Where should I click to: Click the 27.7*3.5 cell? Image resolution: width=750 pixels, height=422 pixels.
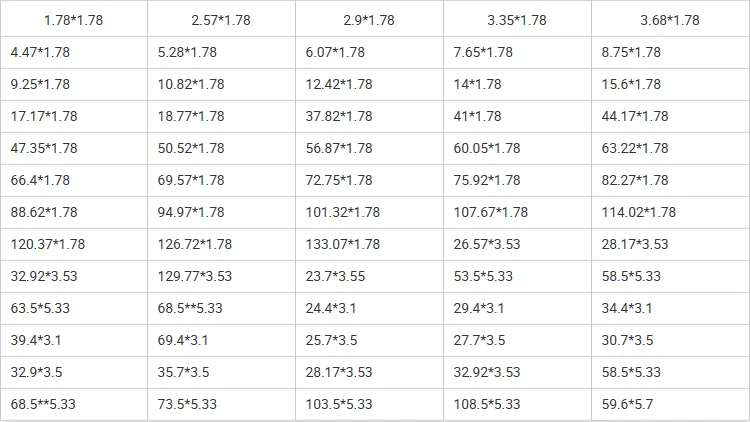tap(518, 341)
